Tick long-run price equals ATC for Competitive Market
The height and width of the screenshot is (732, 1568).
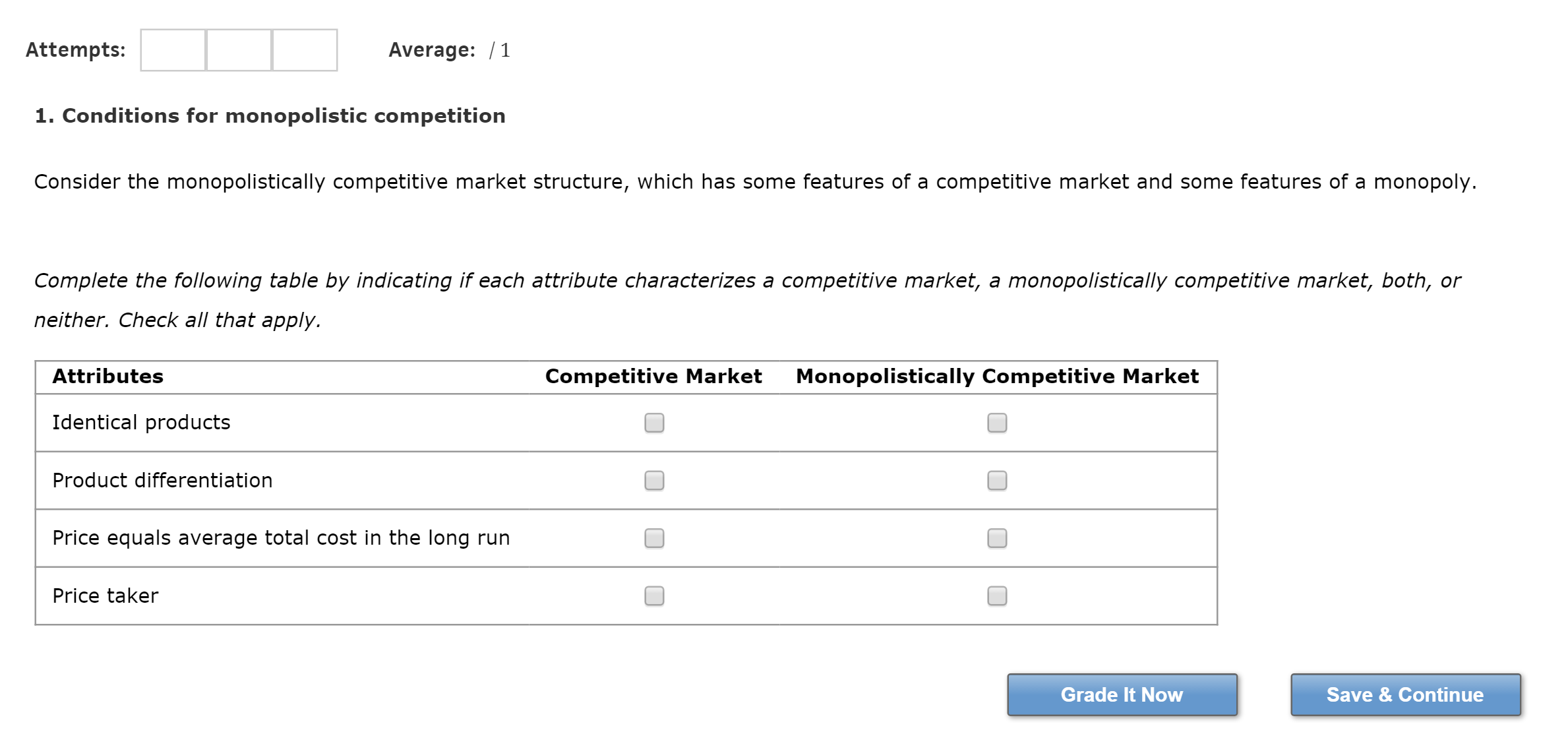pyautogui.click(x=654, y=538)
